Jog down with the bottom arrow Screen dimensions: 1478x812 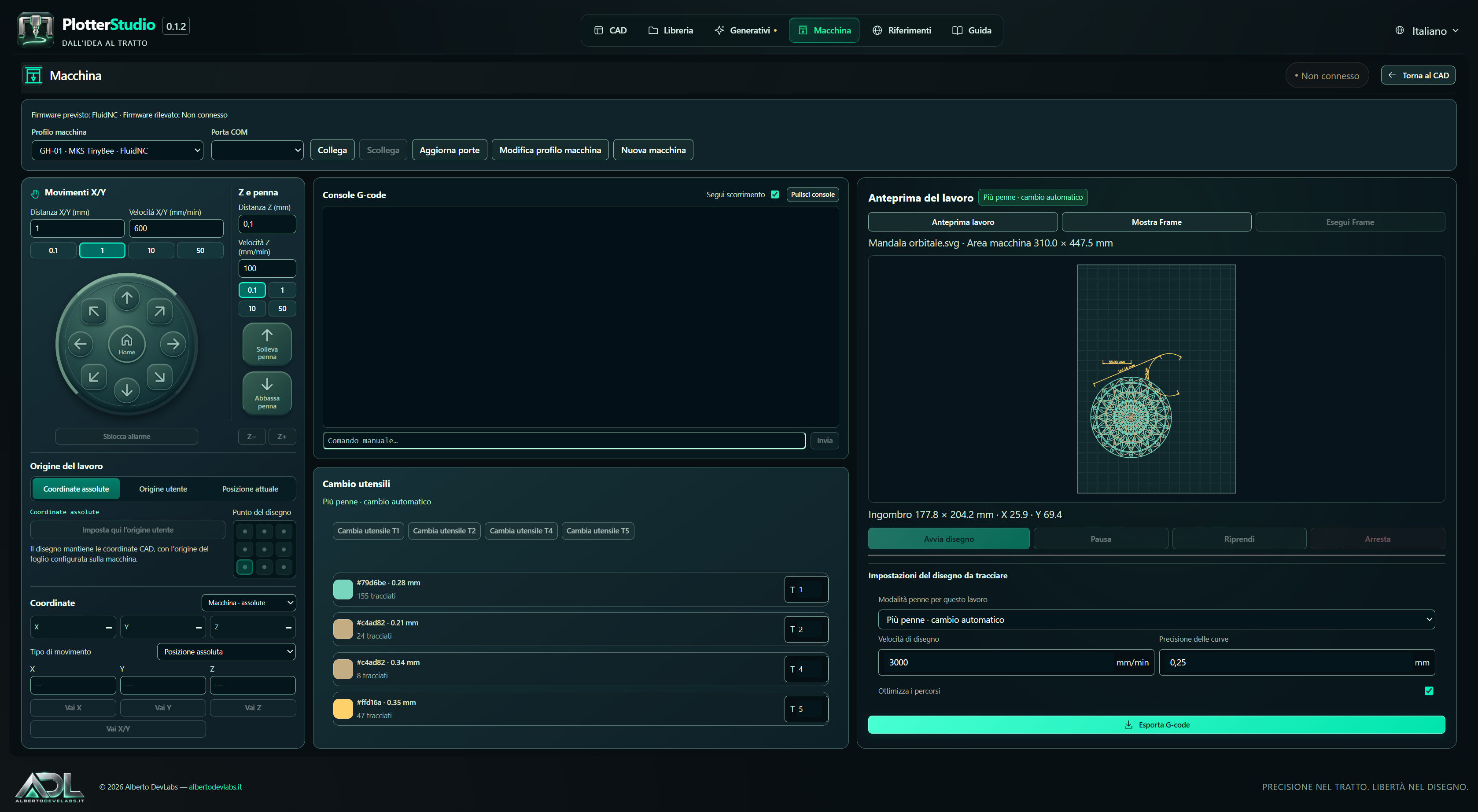127,390
